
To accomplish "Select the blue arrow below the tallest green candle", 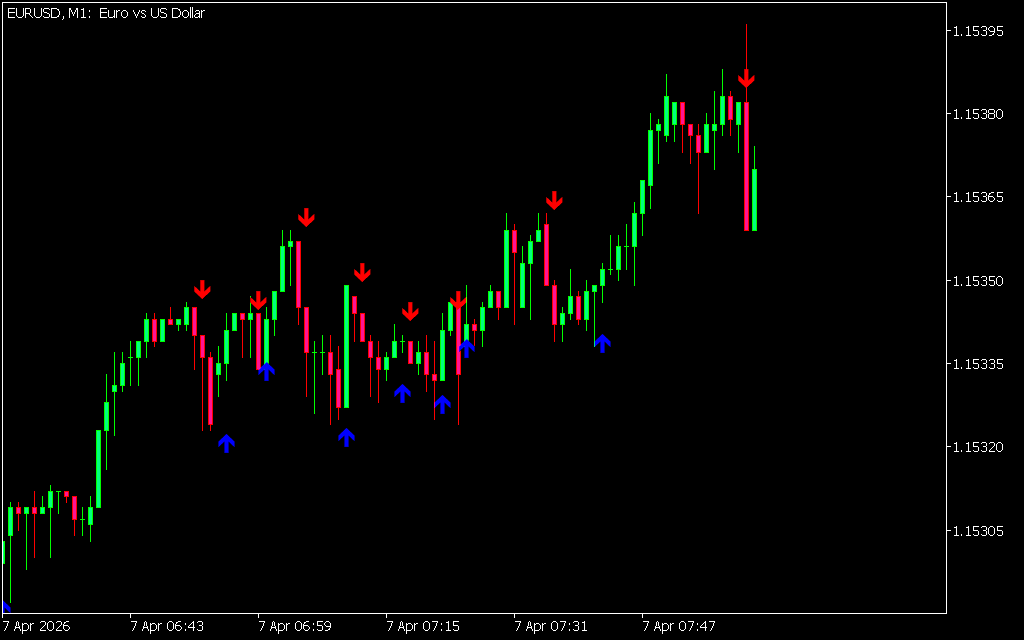I will (346, 437).
